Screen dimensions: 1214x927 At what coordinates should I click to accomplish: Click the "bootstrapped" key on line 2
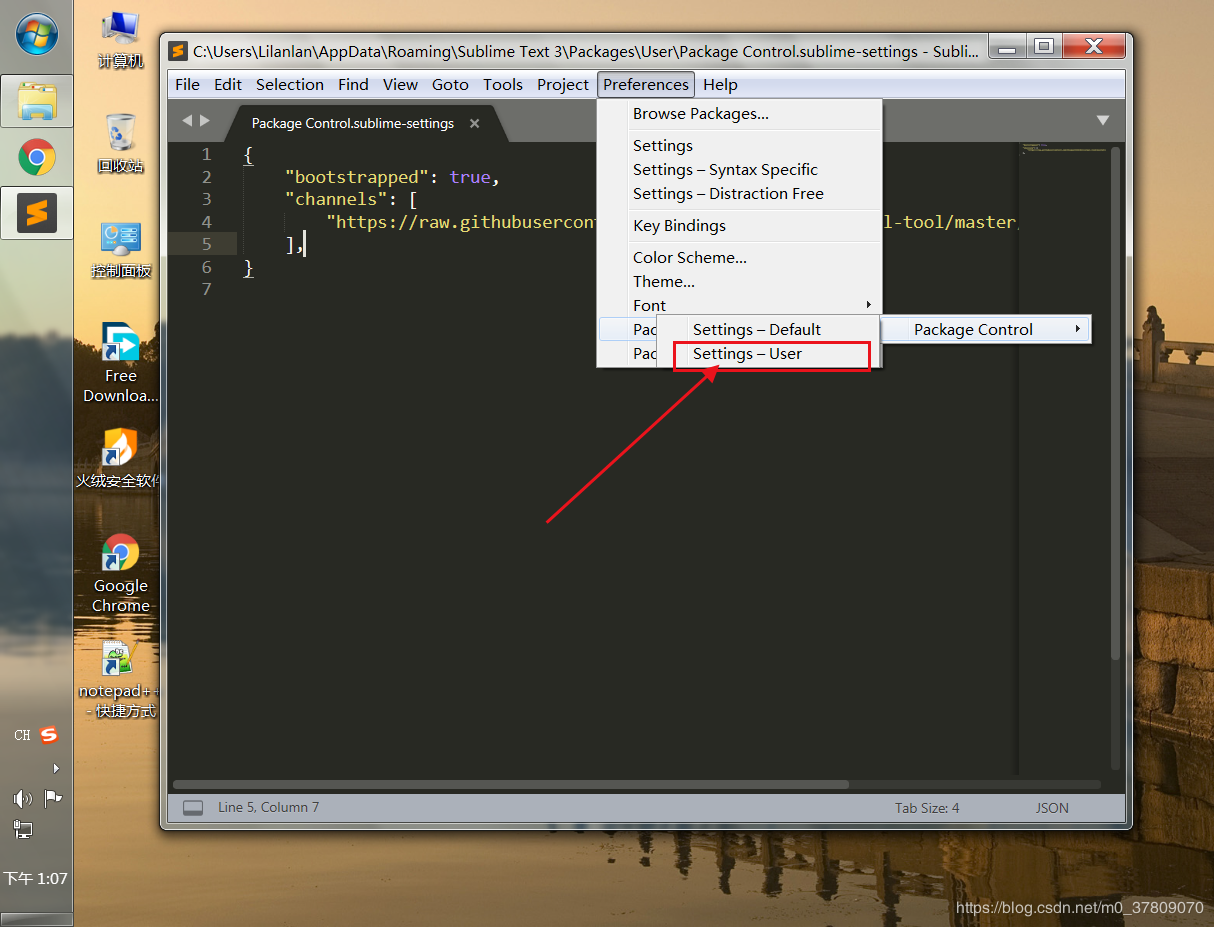click(x=357, y=177)
